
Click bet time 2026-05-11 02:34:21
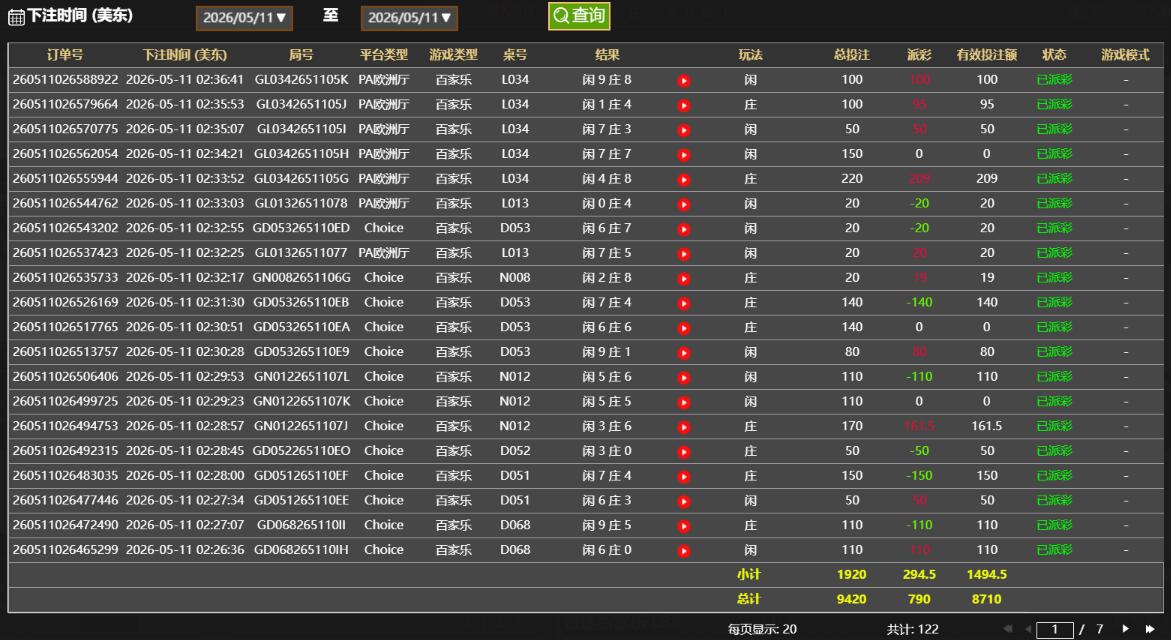tap(184, 153)
